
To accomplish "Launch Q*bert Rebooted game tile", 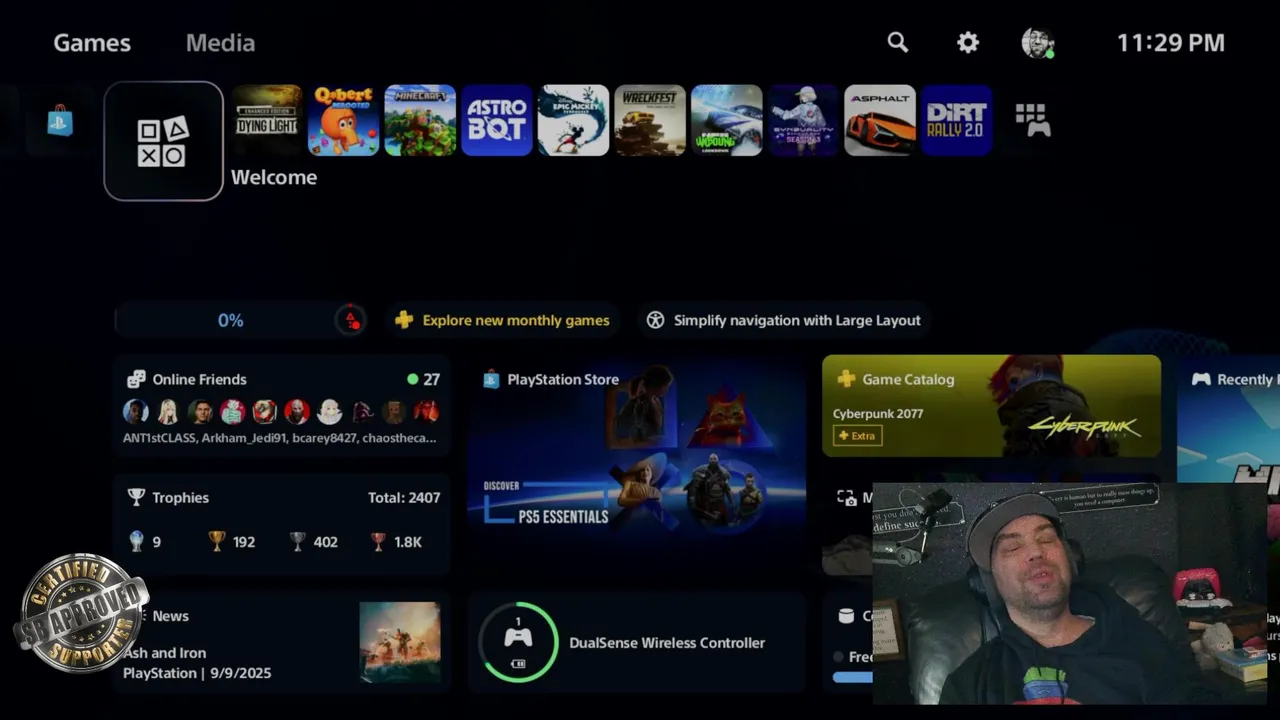I will tap(344, 120).
